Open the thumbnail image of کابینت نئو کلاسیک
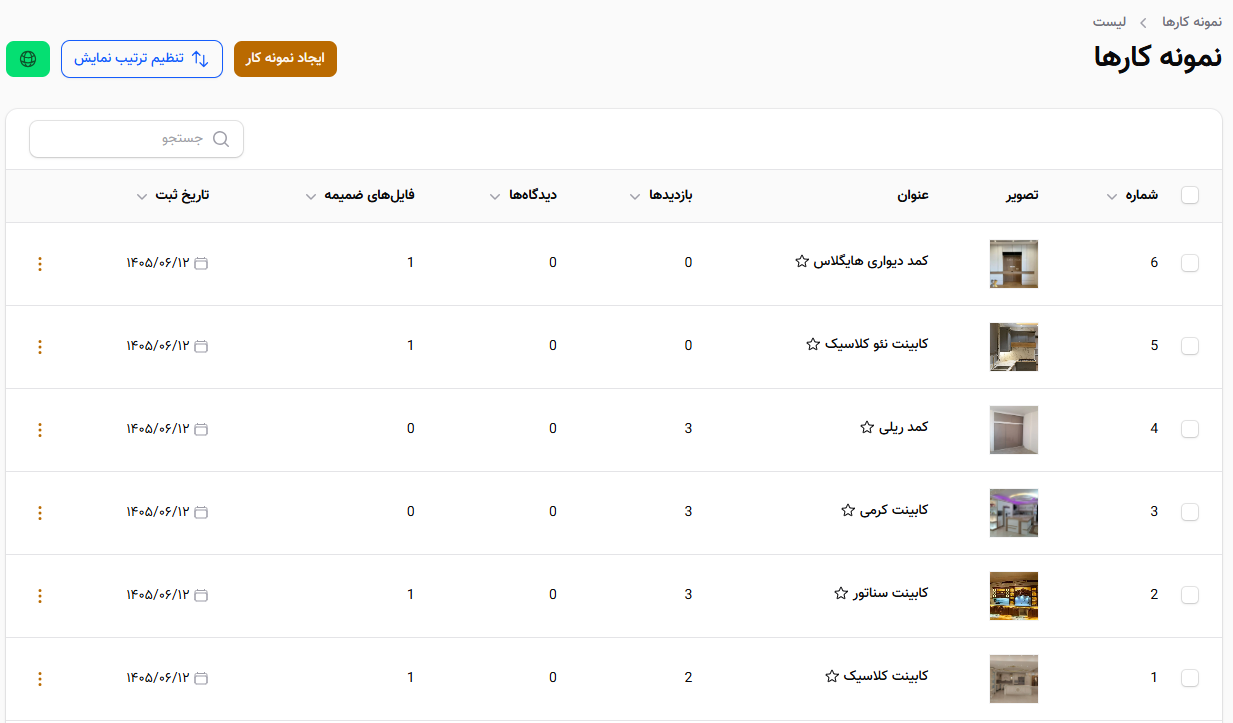 pyautogui.click(x=1014, y=347)
